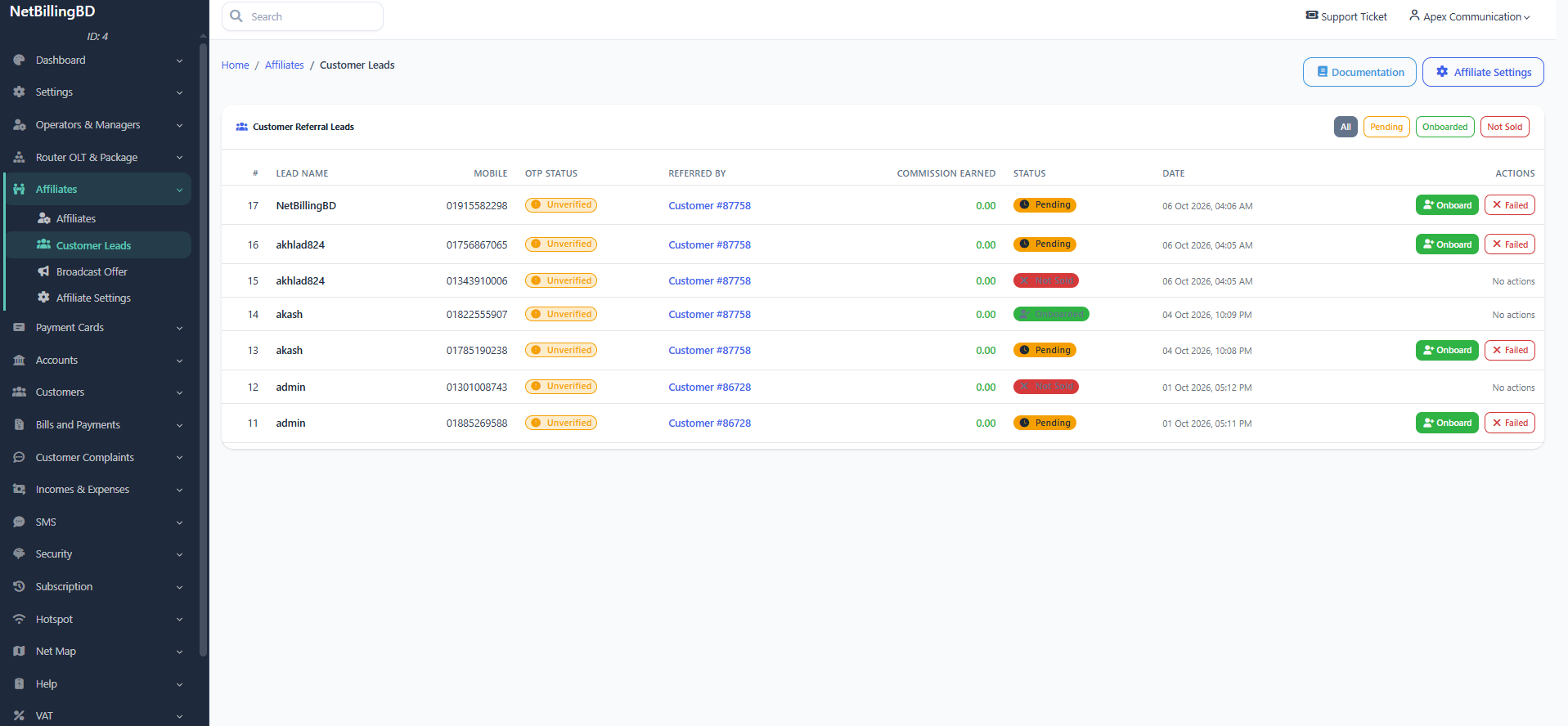The height and width of the screenshot is (726, 1568).
Task: Open Affiliate Settings button at top right
Action: coord(1483,72)
